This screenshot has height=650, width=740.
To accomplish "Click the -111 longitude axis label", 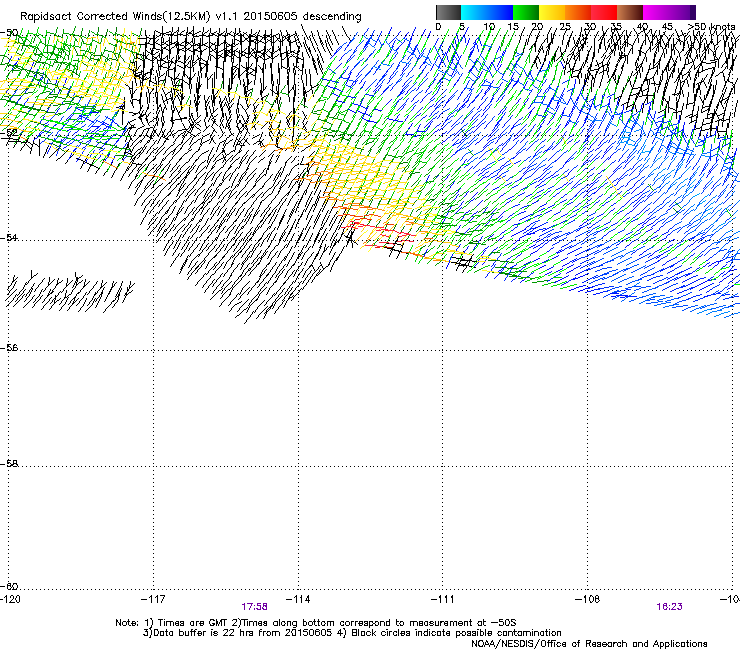I will [x=442, y=599].
